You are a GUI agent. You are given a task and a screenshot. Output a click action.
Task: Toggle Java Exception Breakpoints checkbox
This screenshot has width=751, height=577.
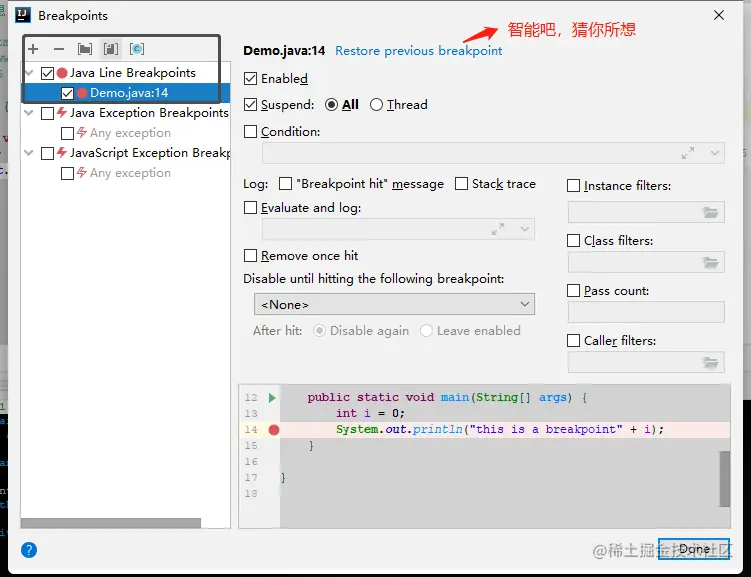tap(47, 113)
